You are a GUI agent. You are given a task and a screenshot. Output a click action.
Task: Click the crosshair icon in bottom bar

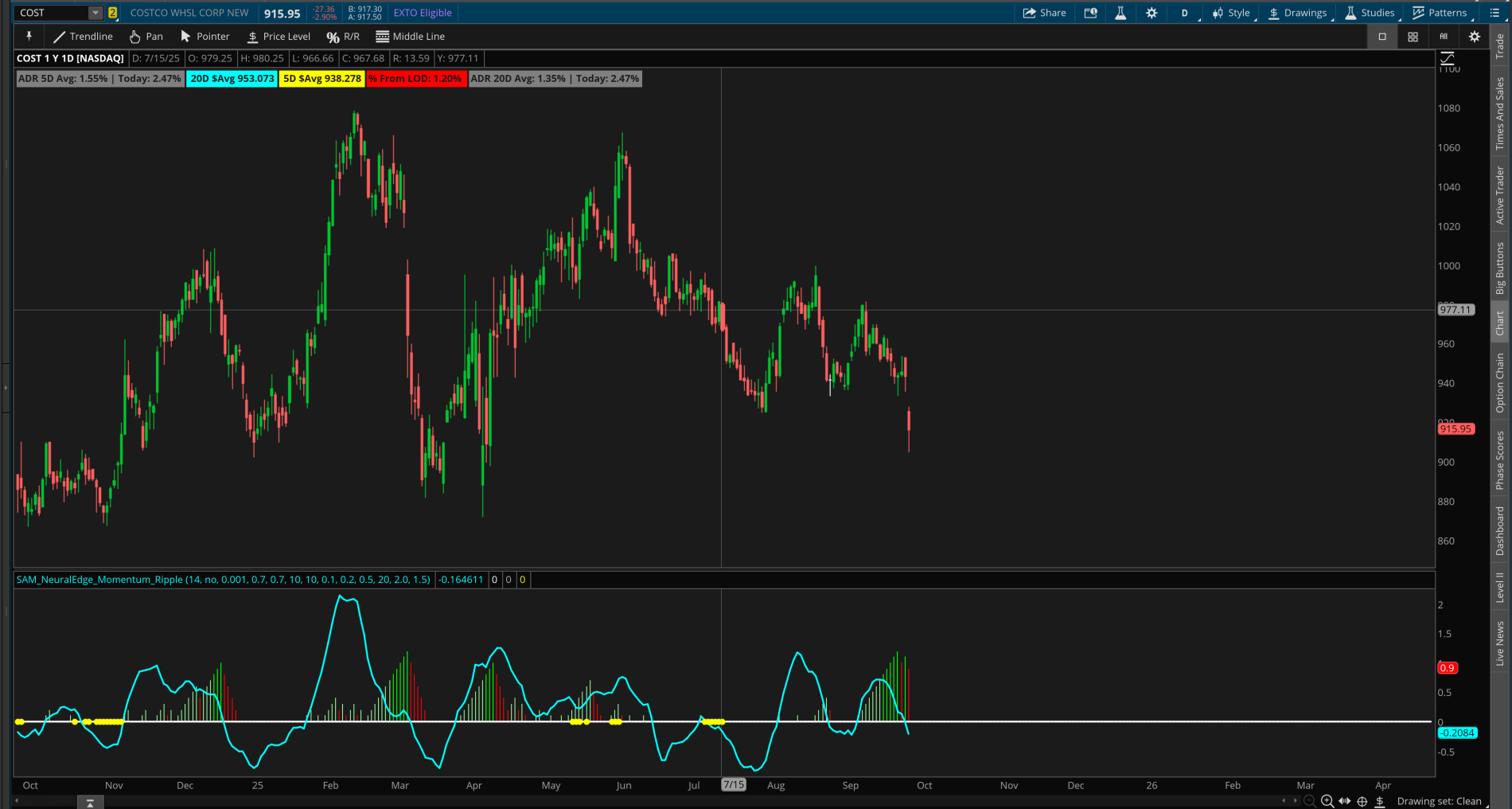(1362, 801)
